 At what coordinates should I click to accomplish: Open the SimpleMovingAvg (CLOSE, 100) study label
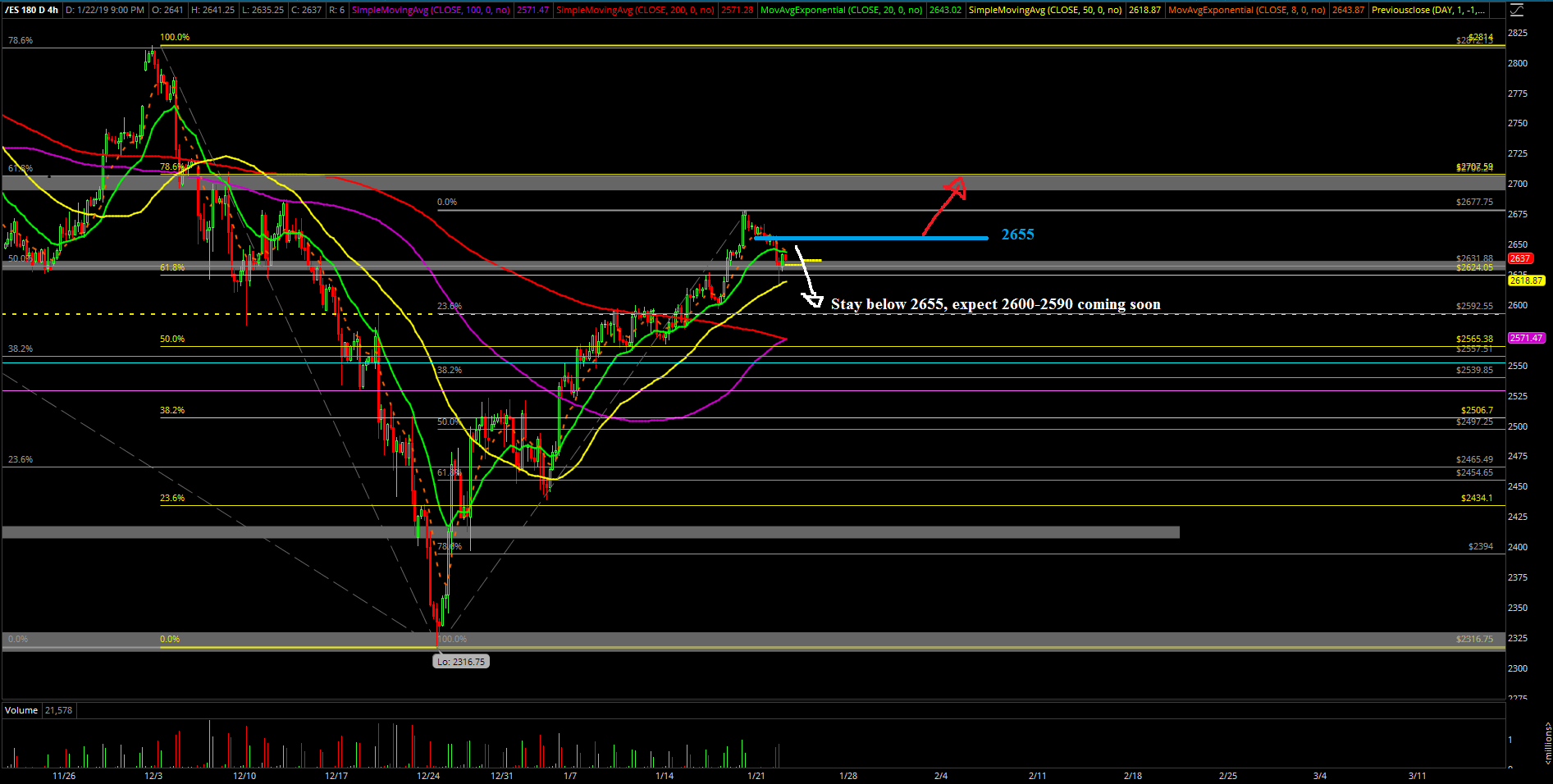(431, 10)
